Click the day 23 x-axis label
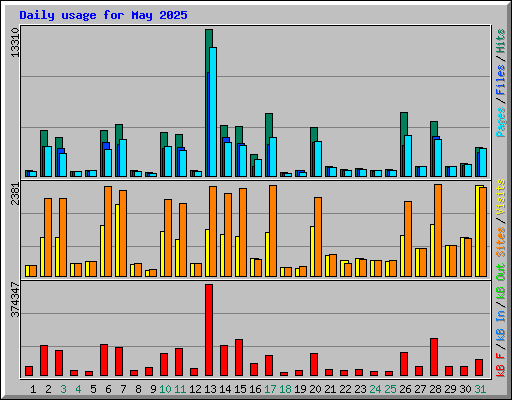The height and width of the screenshot is (400, 512). click(360, 389)
